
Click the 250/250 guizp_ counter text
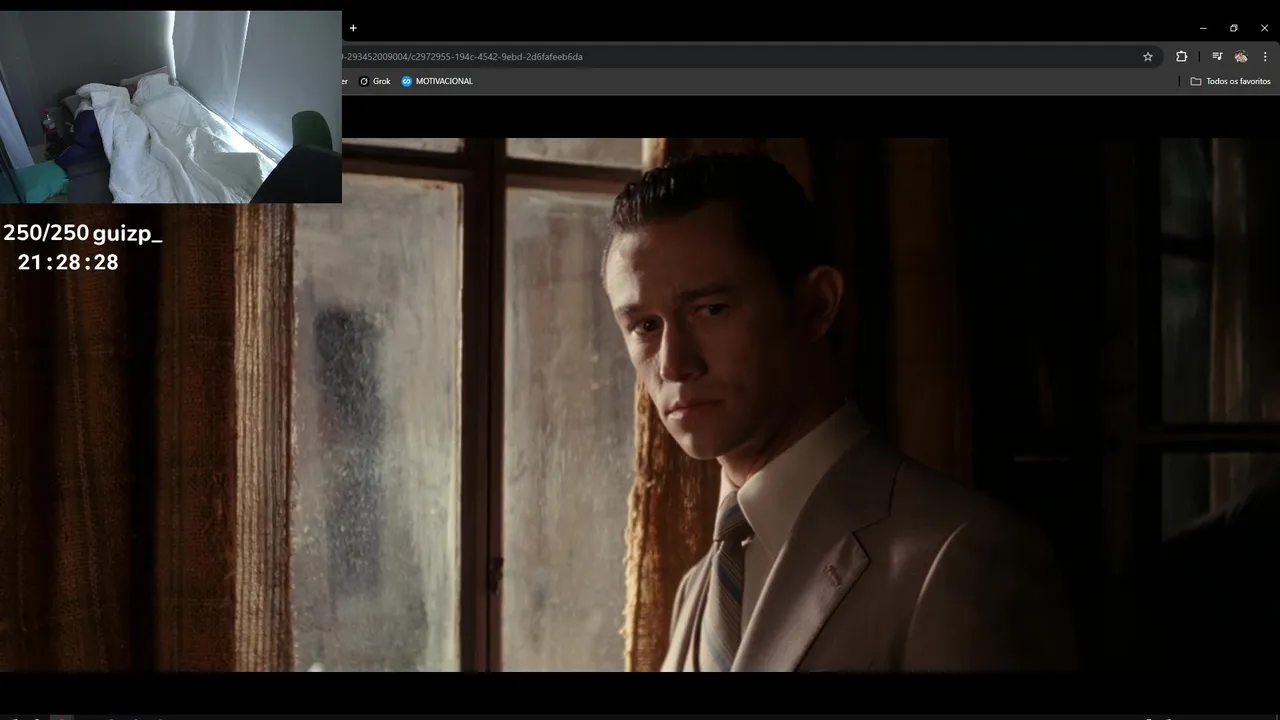(82, 234)
